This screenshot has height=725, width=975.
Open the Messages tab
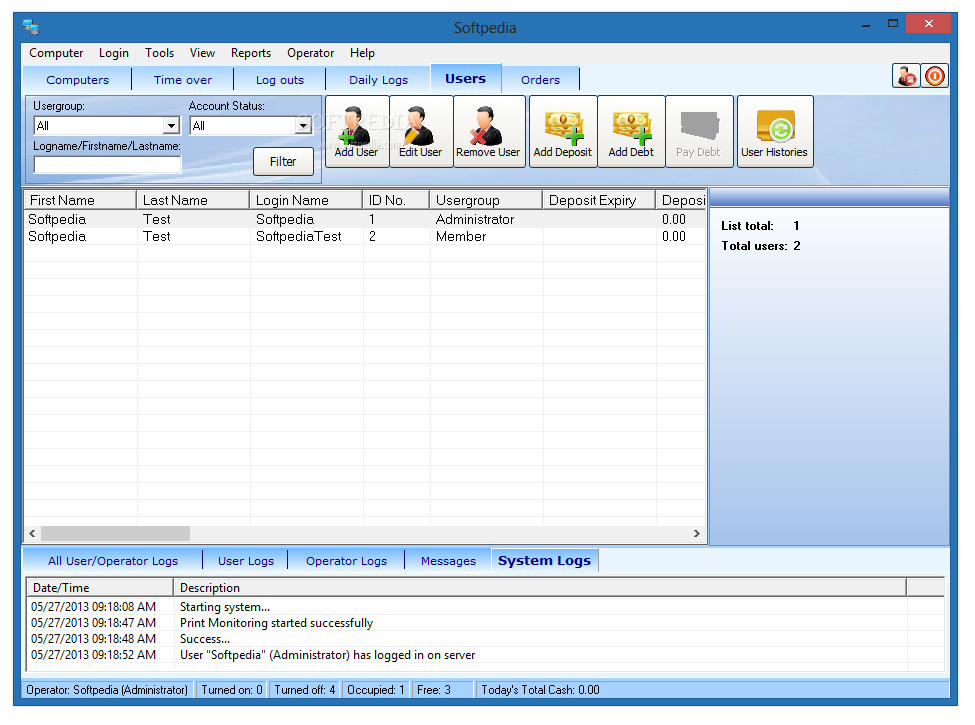pos(448,561)
